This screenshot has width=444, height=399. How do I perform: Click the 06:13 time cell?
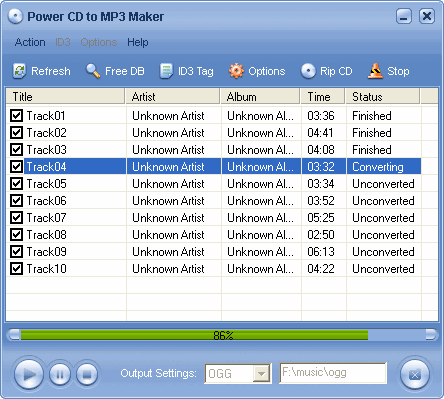click(321, 251)
